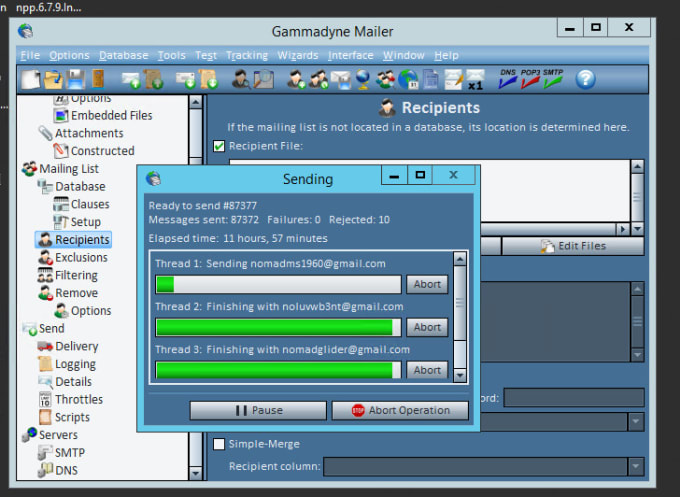This screenshot has width=680, height=497.
Task: Abort Thread 1 sending
Action: (427, 284)
